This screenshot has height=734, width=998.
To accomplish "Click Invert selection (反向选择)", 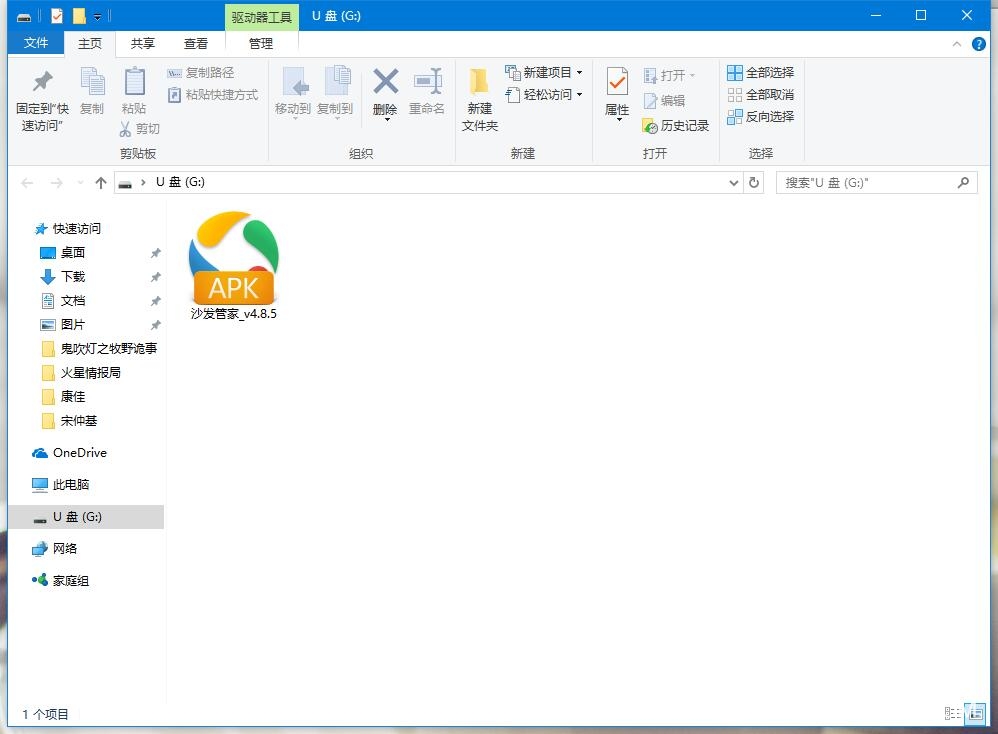I will (761, 116).
